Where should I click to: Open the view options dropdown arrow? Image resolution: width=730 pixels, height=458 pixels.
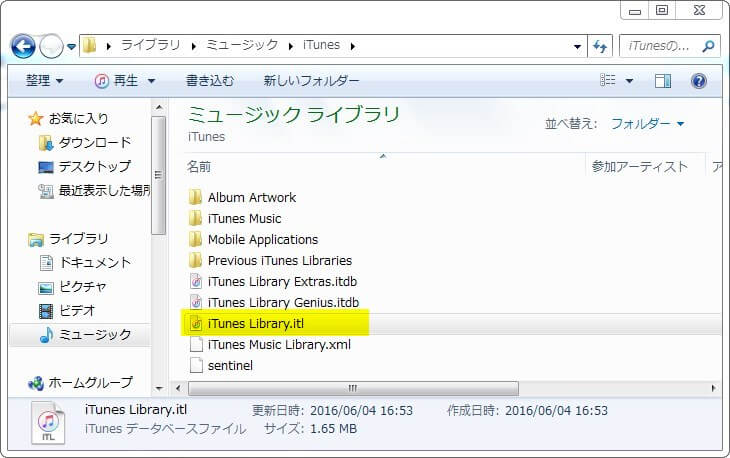pos(629,81)
